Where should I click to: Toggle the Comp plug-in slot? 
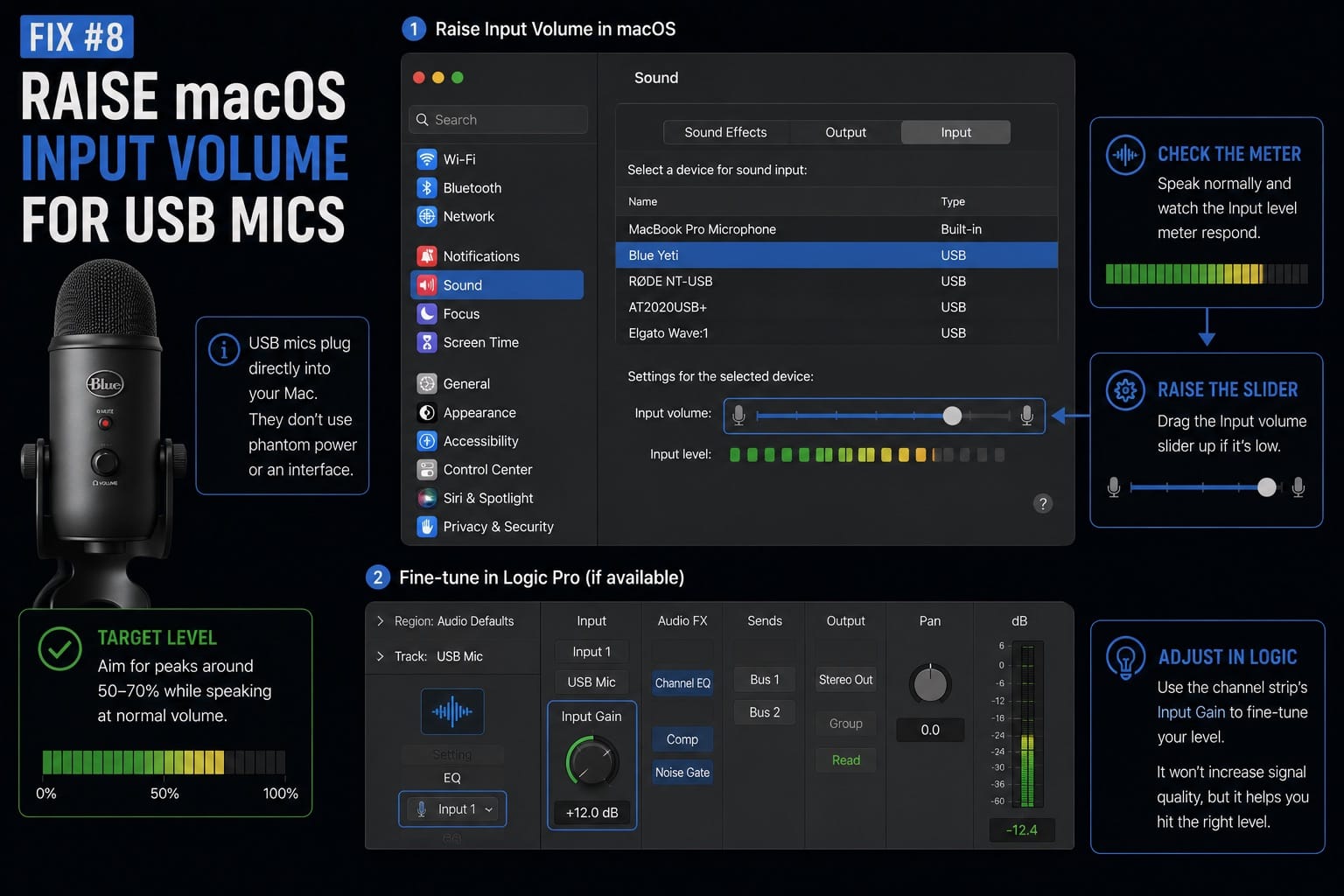click(x=682, y=739)
